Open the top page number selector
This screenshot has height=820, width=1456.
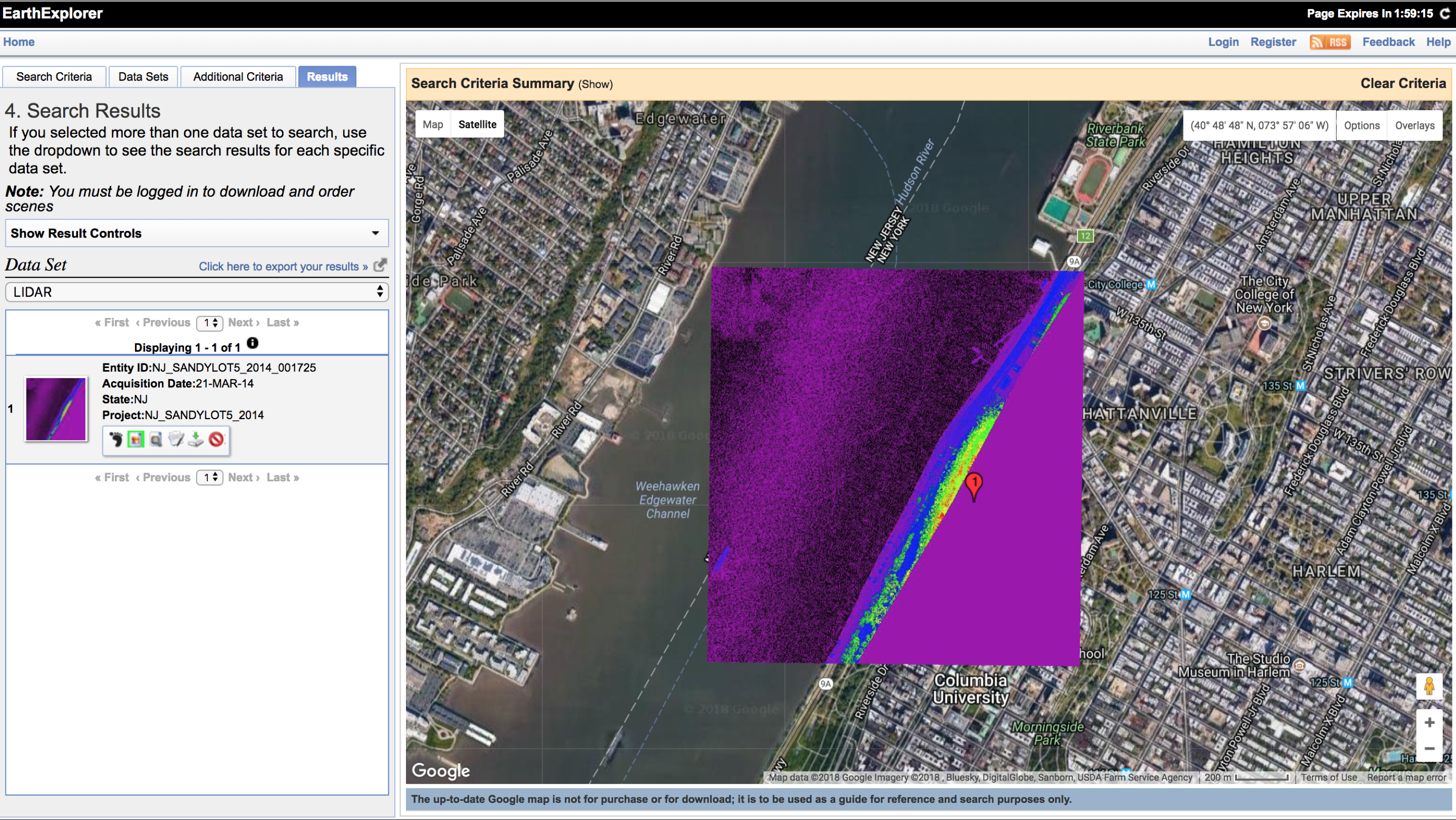[210, 323]
